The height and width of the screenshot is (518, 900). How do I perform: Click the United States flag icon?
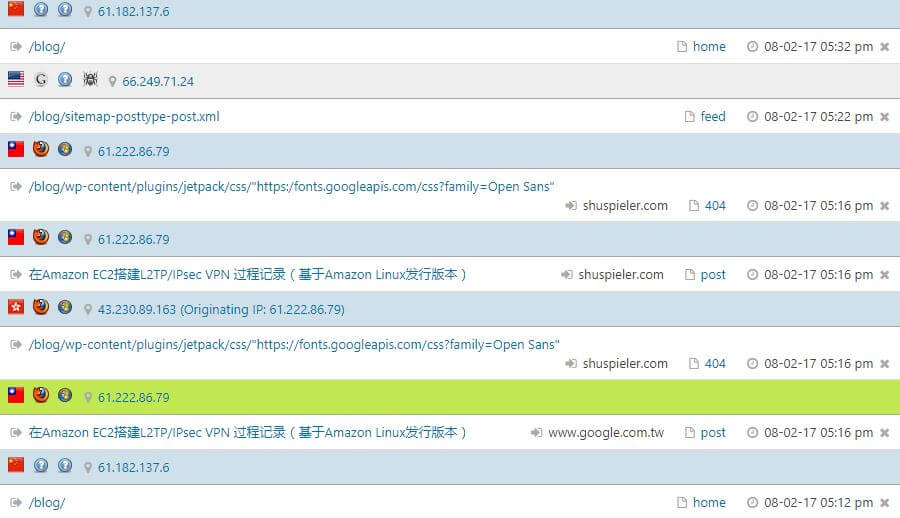click(x=16, y=80)
